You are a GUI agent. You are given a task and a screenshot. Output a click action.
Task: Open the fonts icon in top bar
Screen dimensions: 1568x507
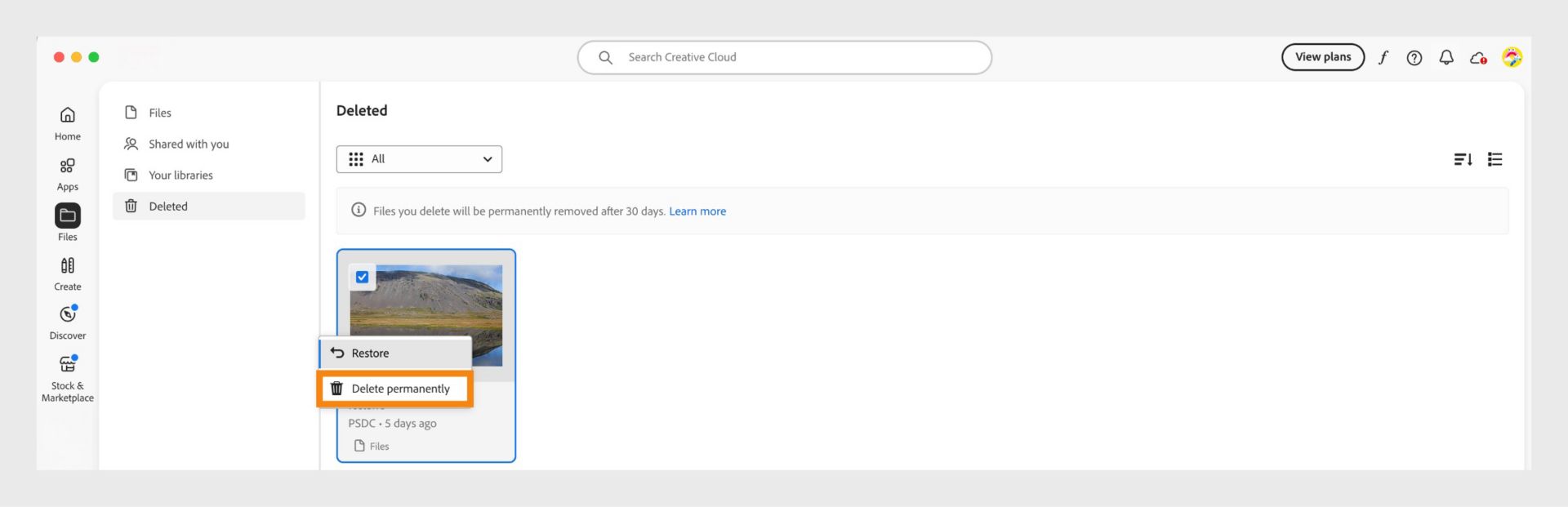[x=1383, y=57]
